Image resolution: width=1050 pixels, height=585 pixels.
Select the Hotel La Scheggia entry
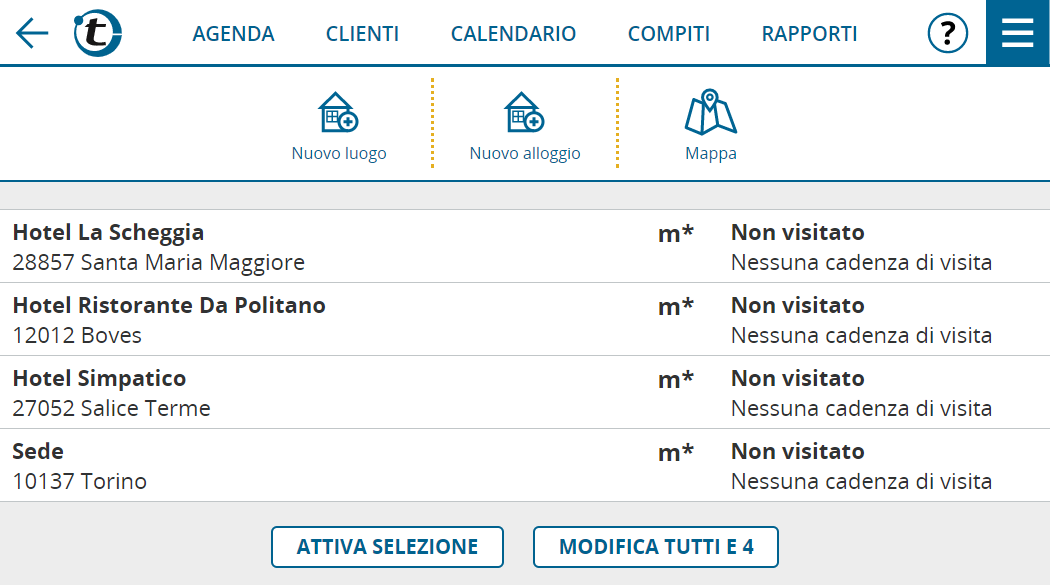(x=525, y=246)
